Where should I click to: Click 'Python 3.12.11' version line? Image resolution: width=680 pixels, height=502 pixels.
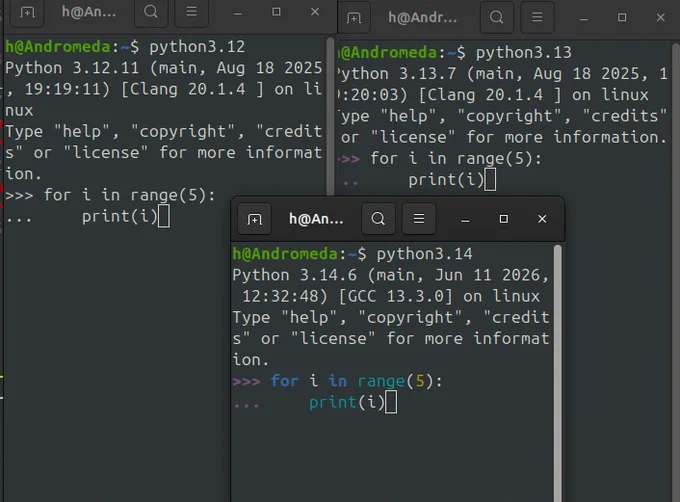pos(163,68)
